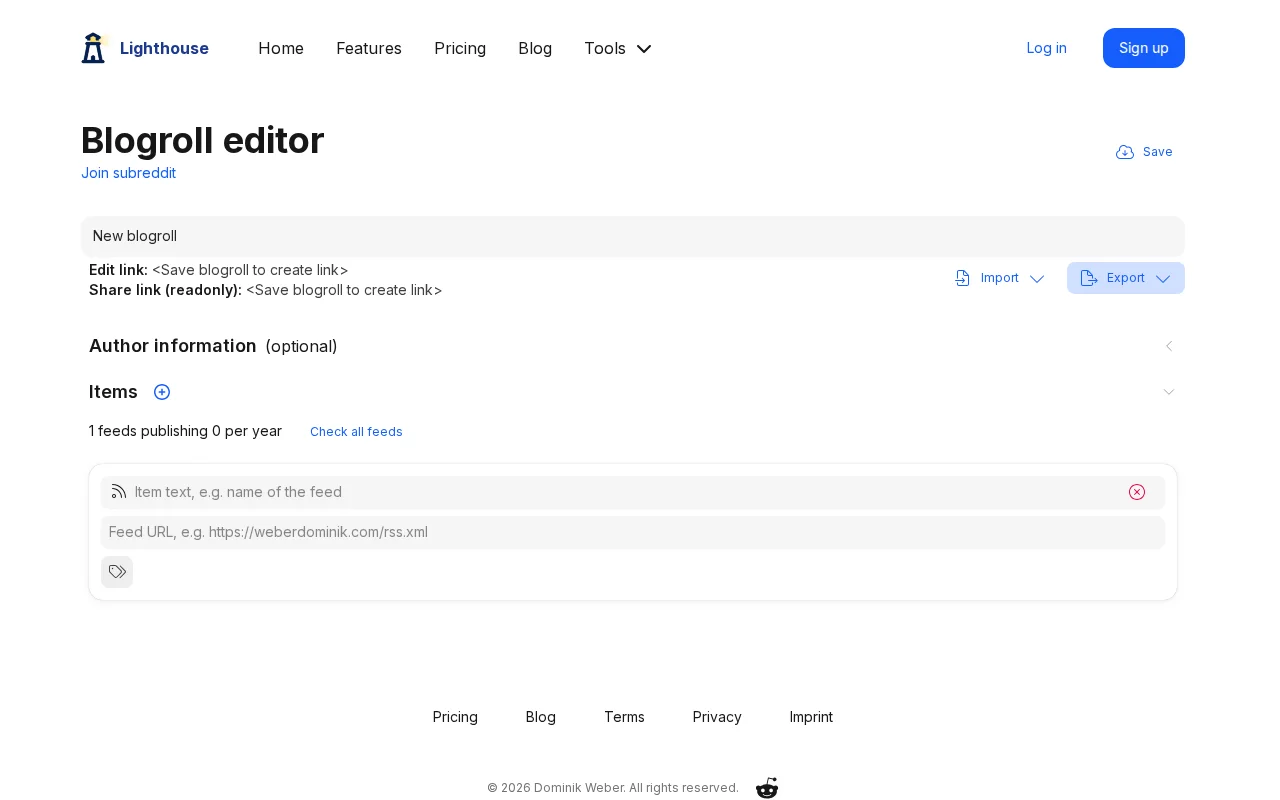Open Blog link in the footer
The width and height of the screenshot is (1280, 800).
click(x=541, y=717)
